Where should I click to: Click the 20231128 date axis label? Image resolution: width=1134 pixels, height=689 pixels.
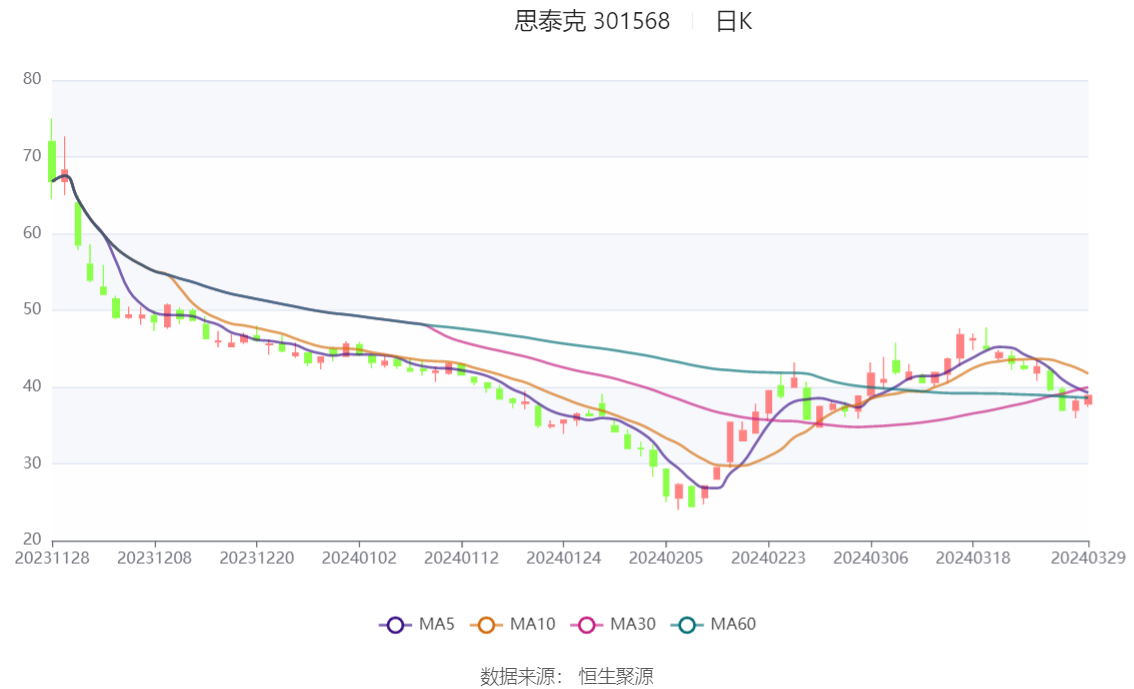pos(52,558)
